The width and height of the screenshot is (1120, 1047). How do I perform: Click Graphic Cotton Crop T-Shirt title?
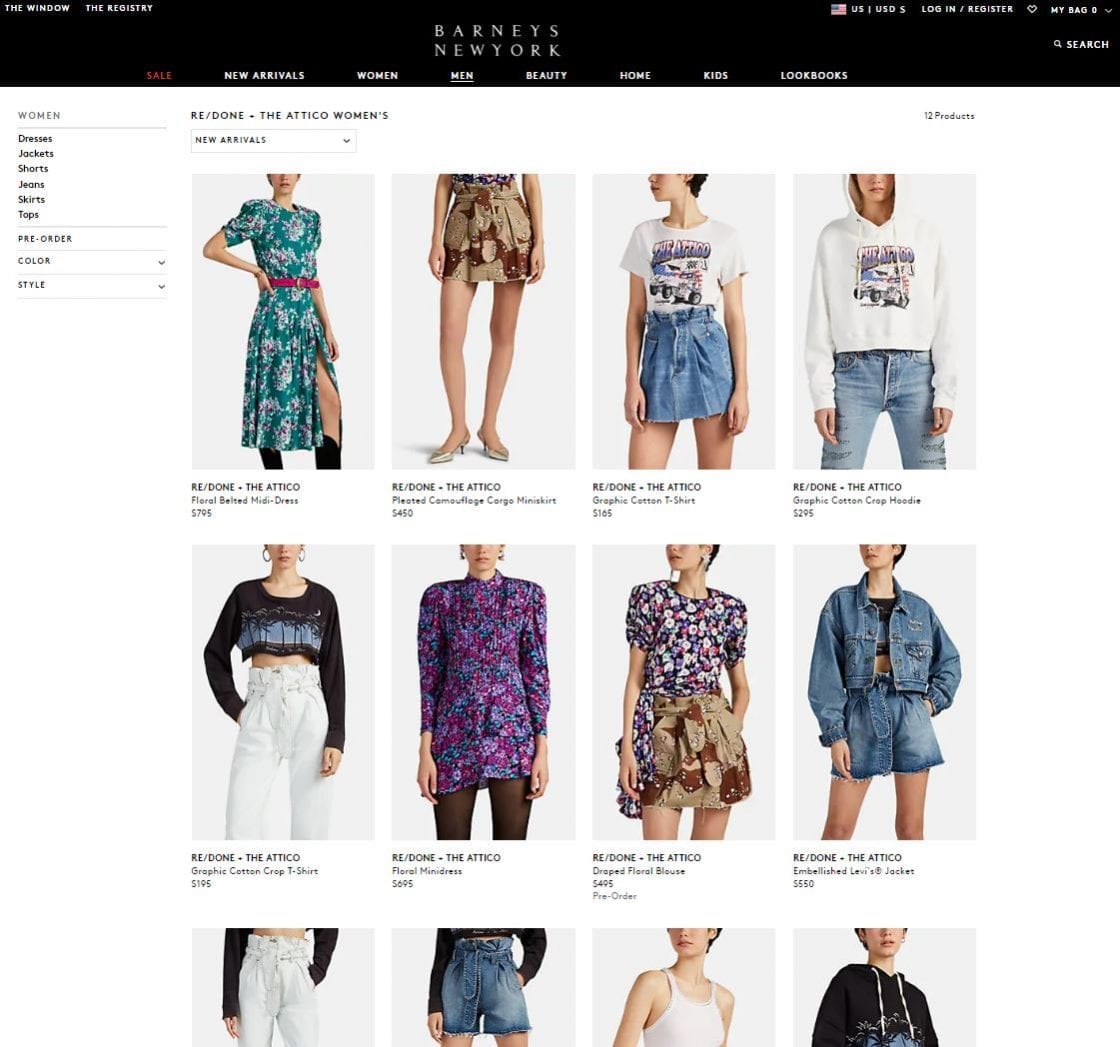pos(254,871)
